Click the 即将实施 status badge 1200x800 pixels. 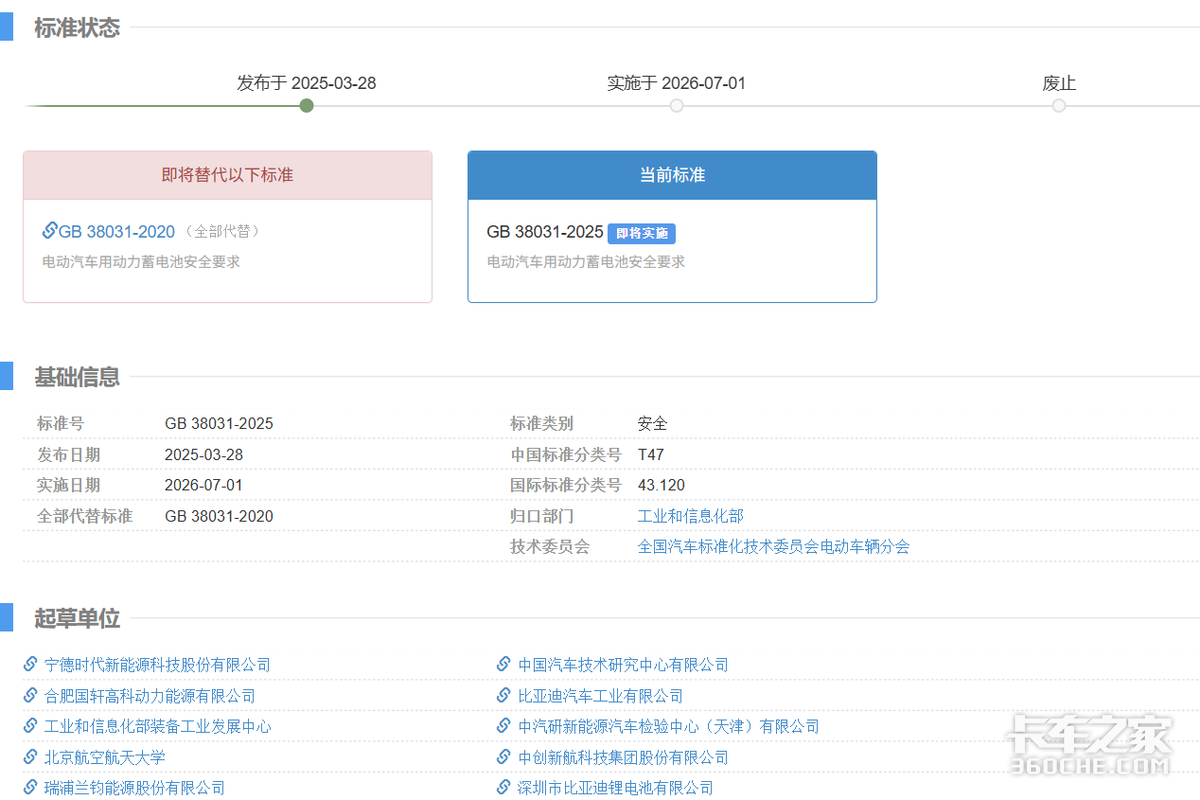coord(641,233)
